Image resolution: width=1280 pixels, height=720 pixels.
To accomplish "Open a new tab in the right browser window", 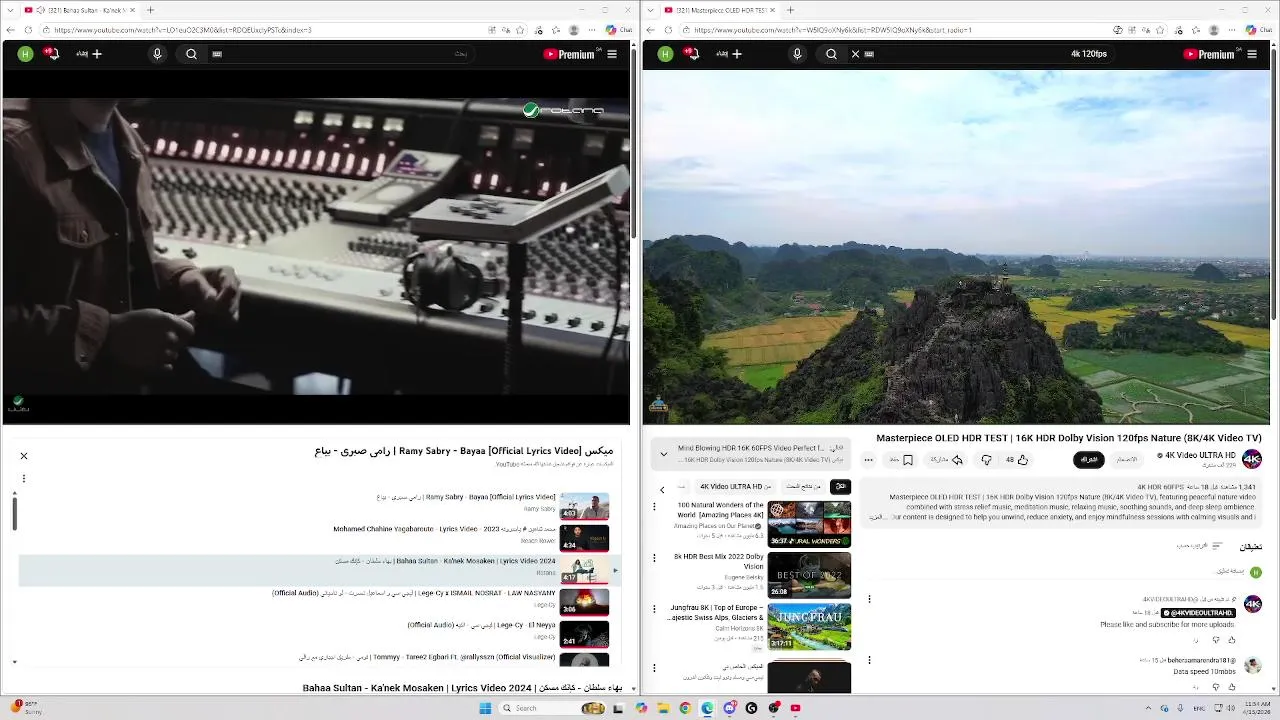I will [x=790, y=10].
